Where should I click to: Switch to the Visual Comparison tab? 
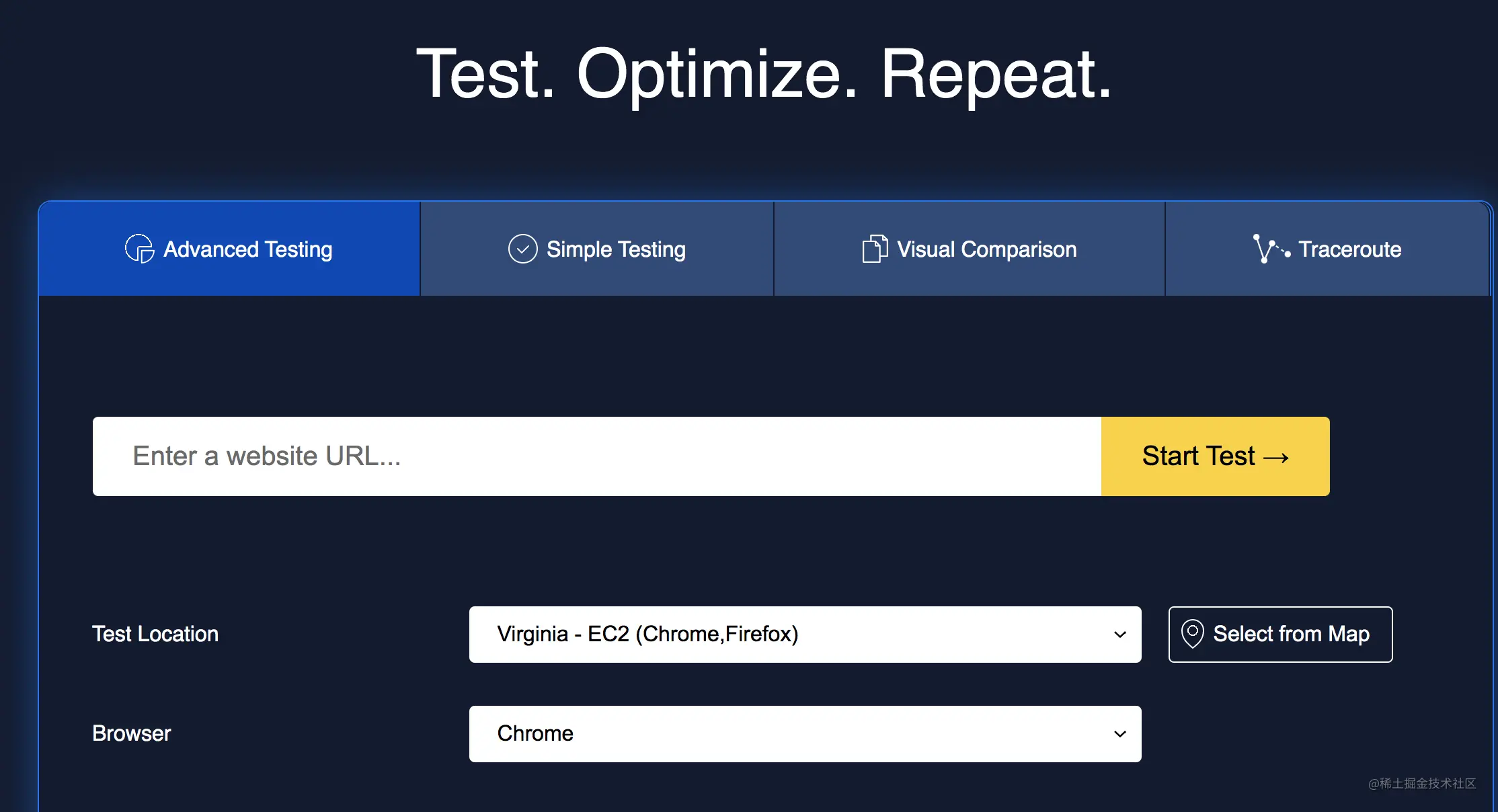tap(986, 249)
